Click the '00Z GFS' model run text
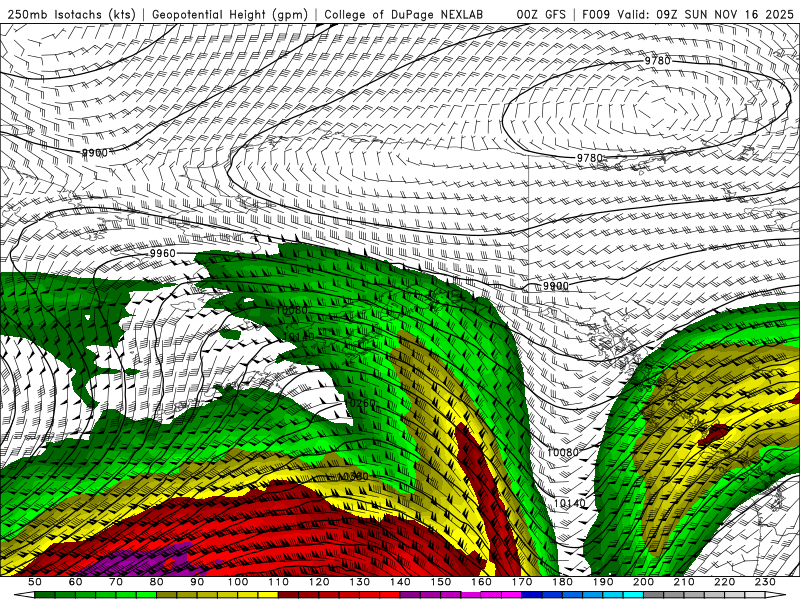Screen dimensions: 800x600 tap(541, 15)
